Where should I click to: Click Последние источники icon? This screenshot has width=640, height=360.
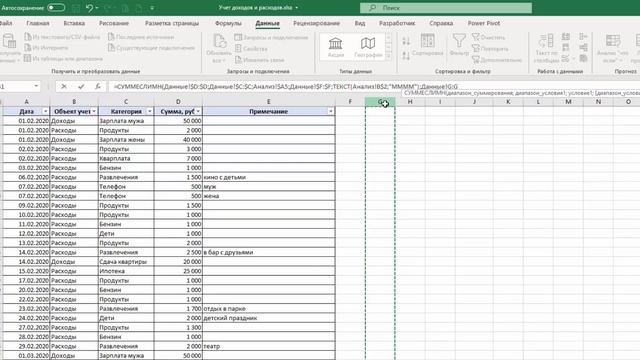point(111,37)
